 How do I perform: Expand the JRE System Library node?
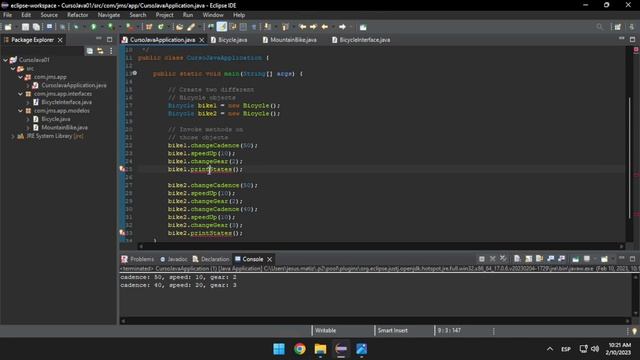(13, 136)
